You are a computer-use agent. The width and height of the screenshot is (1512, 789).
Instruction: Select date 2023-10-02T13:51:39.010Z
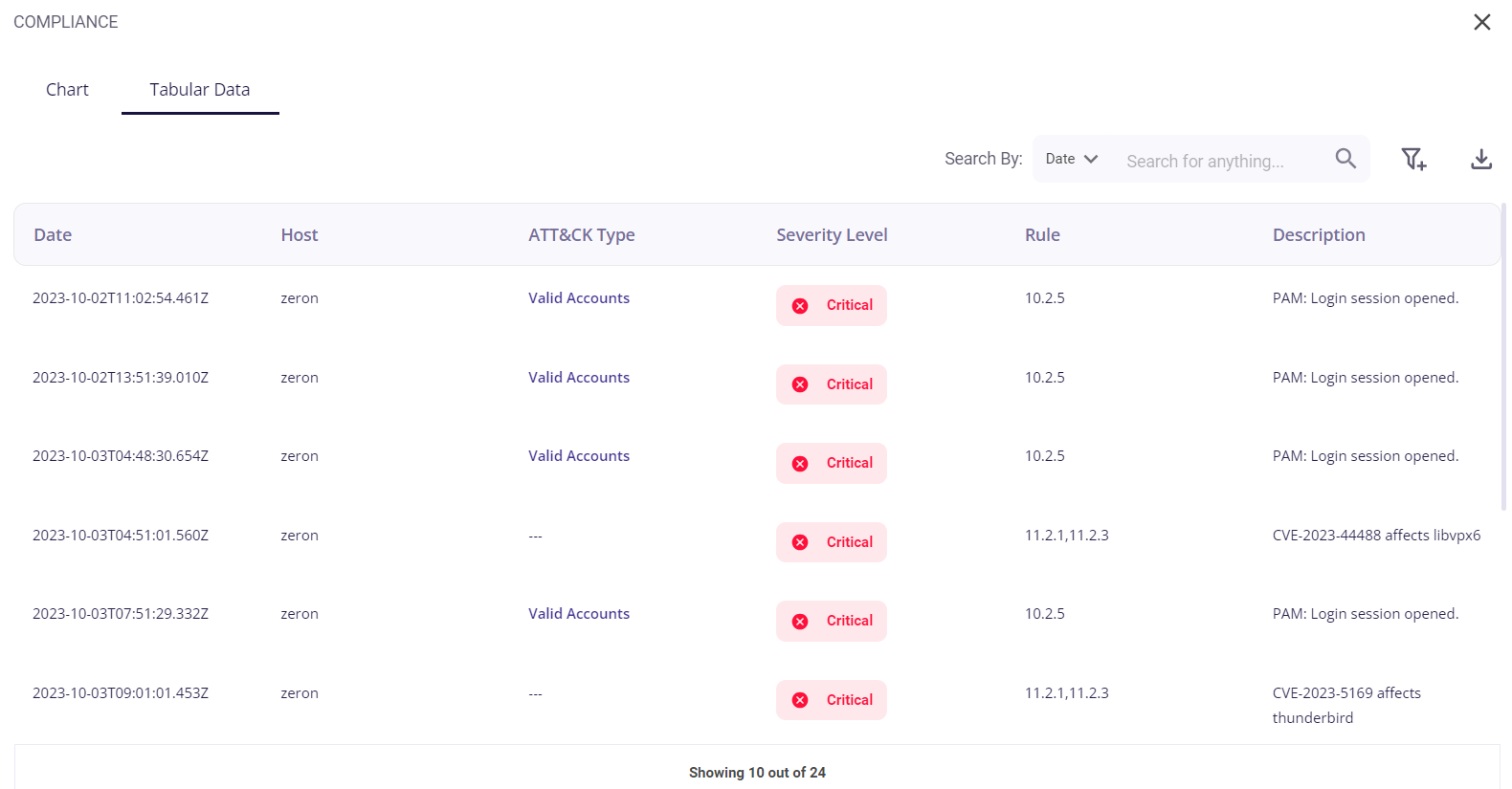click(121, 377)
